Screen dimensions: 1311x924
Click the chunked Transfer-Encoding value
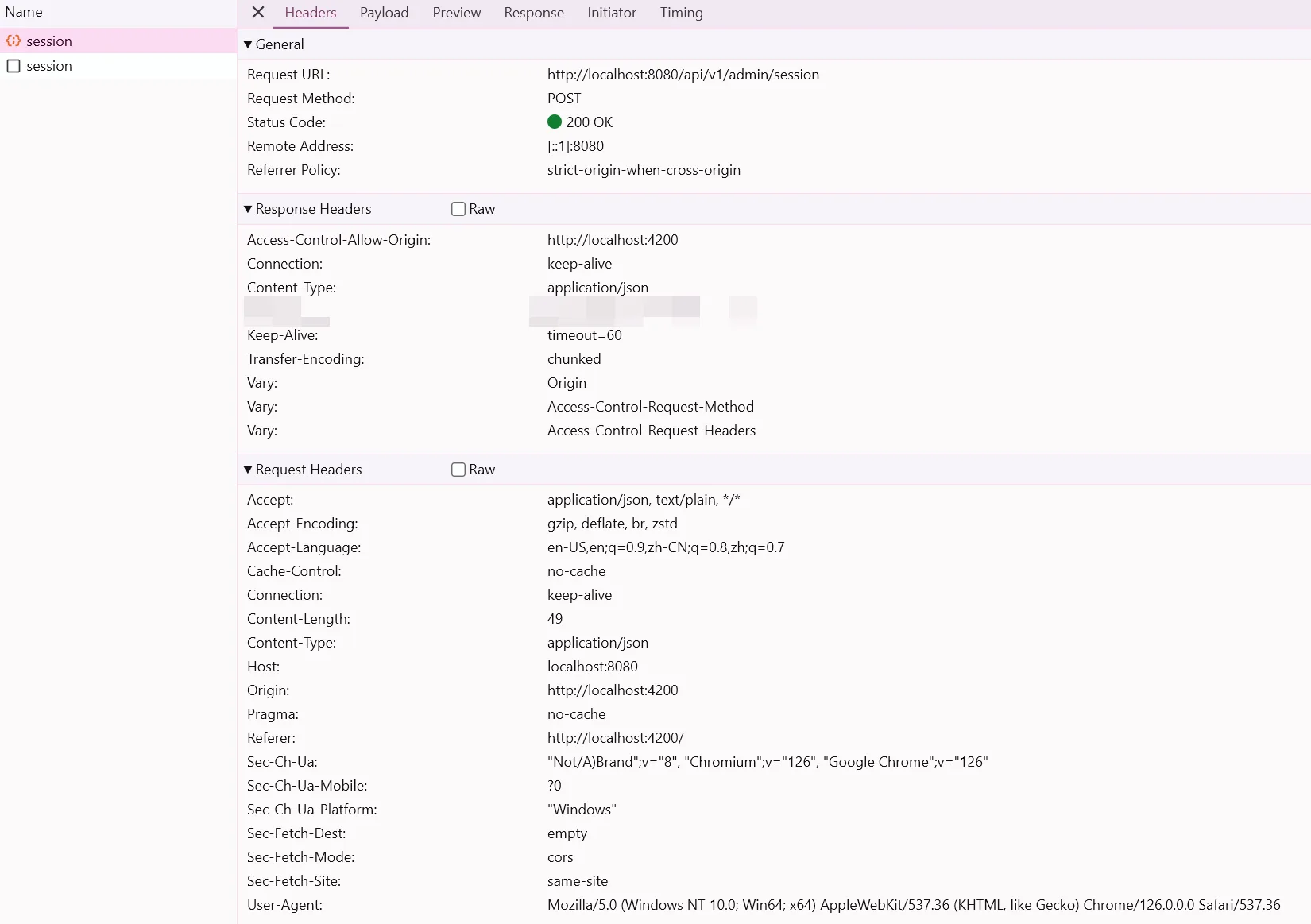574,359
